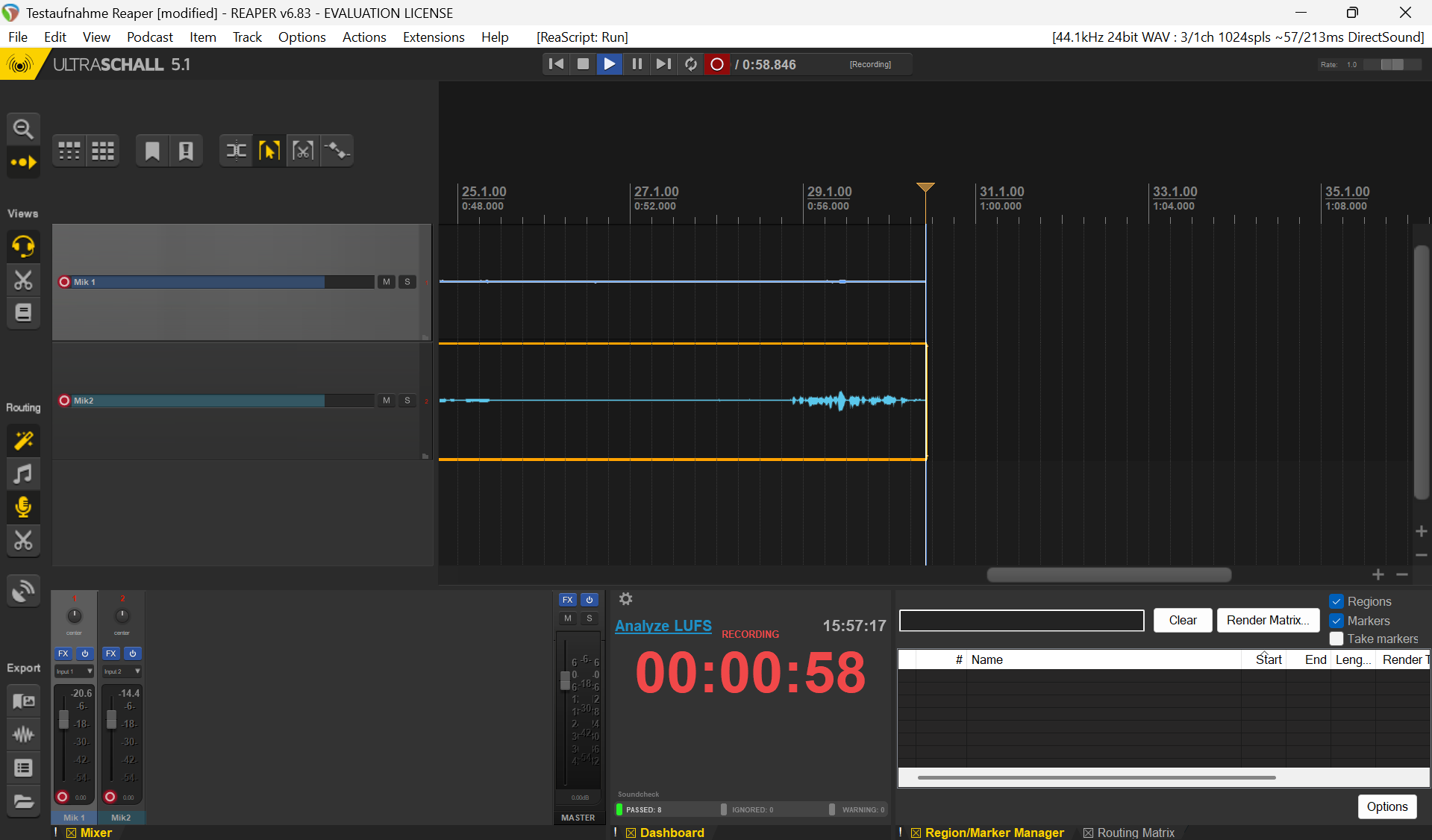Toggle the ripple editing icon
This screenshot has width=1432, height=840.
pos(236,151)
